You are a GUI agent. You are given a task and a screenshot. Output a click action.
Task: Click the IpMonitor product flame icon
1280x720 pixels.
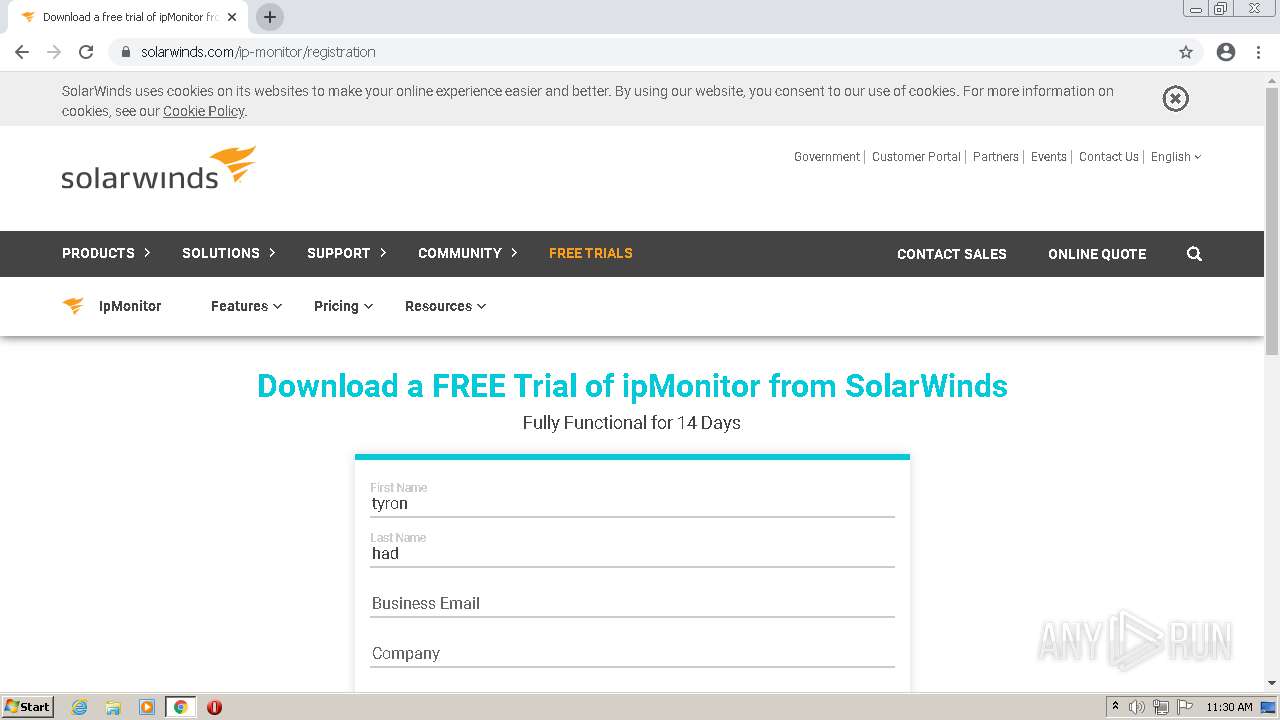pyautogui.click(x=73, y=306)
